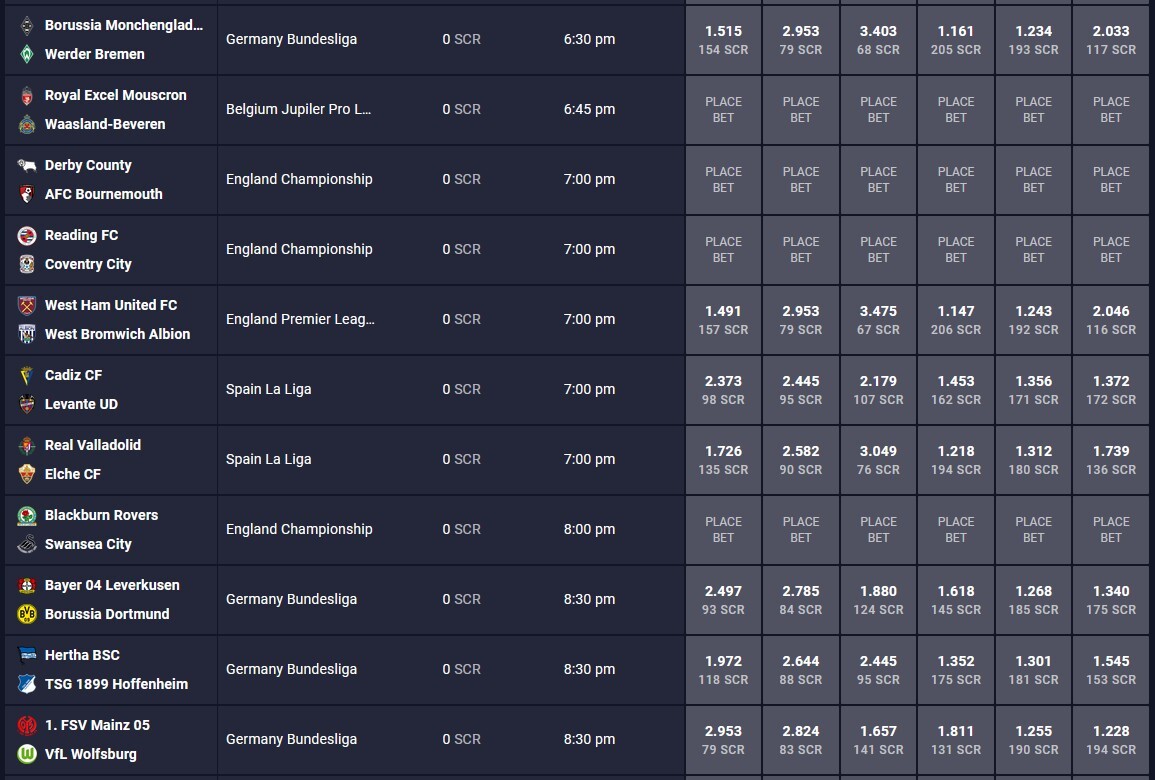Choose the 2.373 odds for Cadiz CF

click(723, 390)
